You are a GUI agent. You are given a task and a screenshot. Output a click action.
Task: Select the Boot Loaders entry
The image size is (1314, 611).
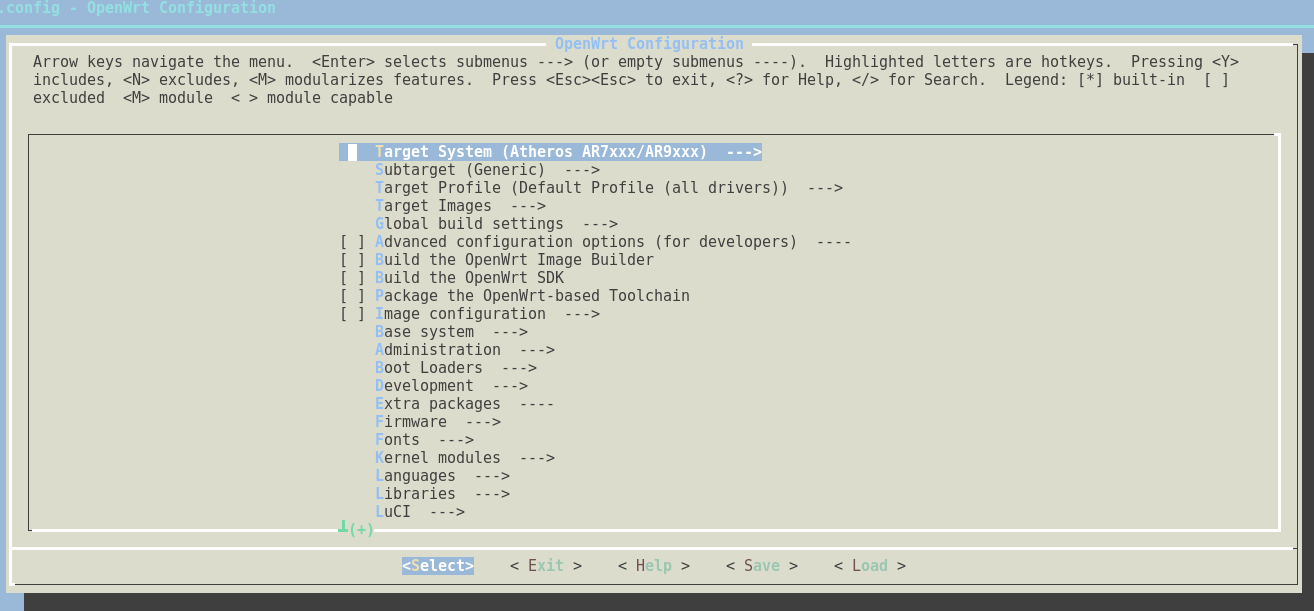(455, 368)
